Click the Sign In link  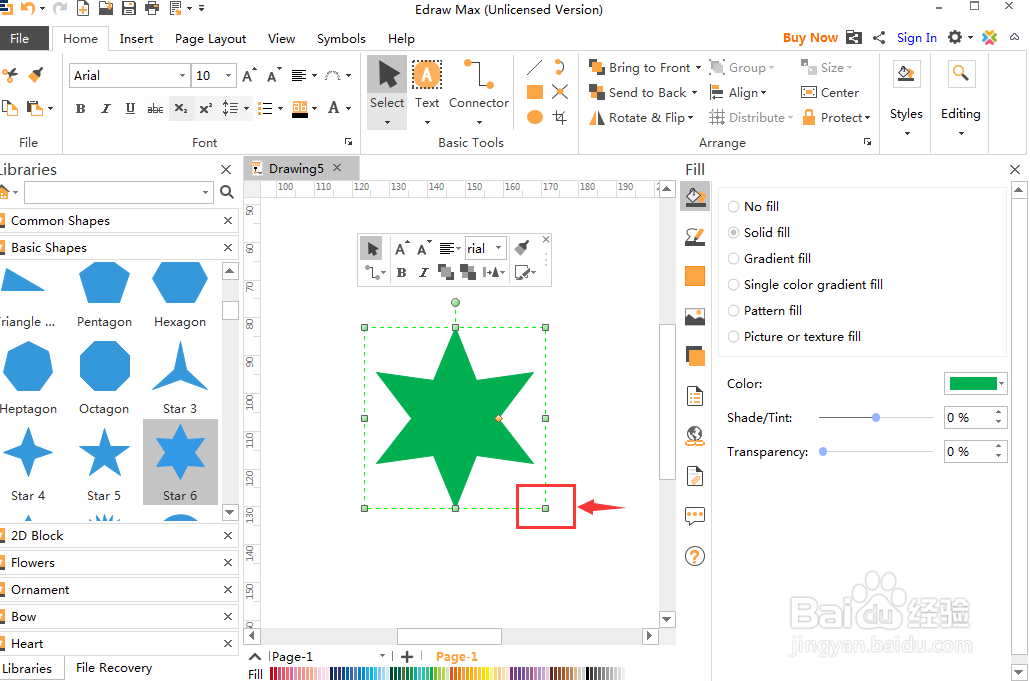coord(916,37)
